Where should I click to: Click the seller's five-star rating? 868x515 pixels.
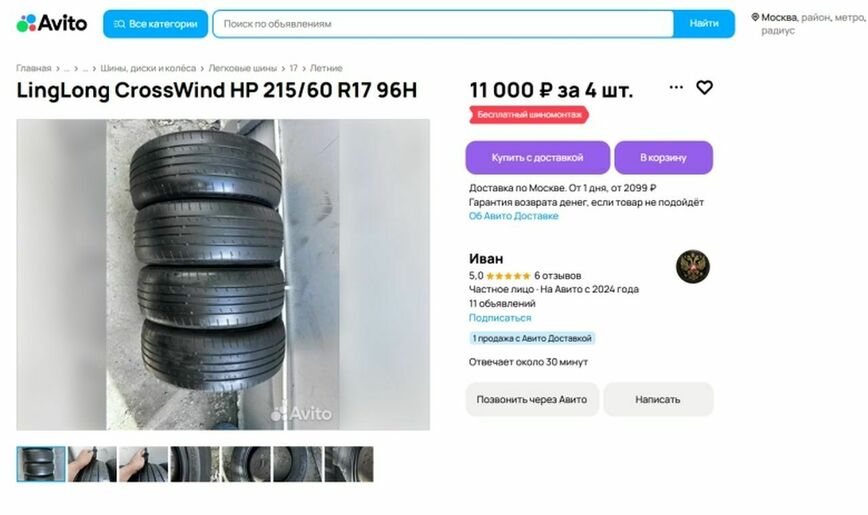coord(508,276)
